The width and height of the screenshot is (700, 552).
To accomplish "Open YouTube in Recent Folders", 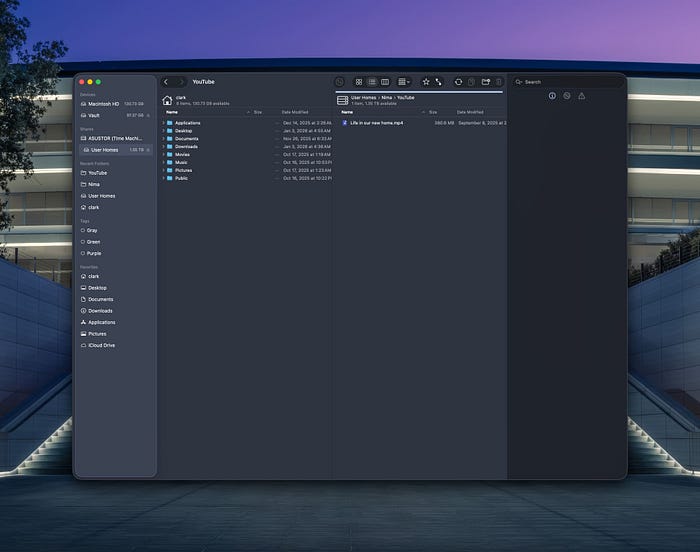I will click(116, 173).
